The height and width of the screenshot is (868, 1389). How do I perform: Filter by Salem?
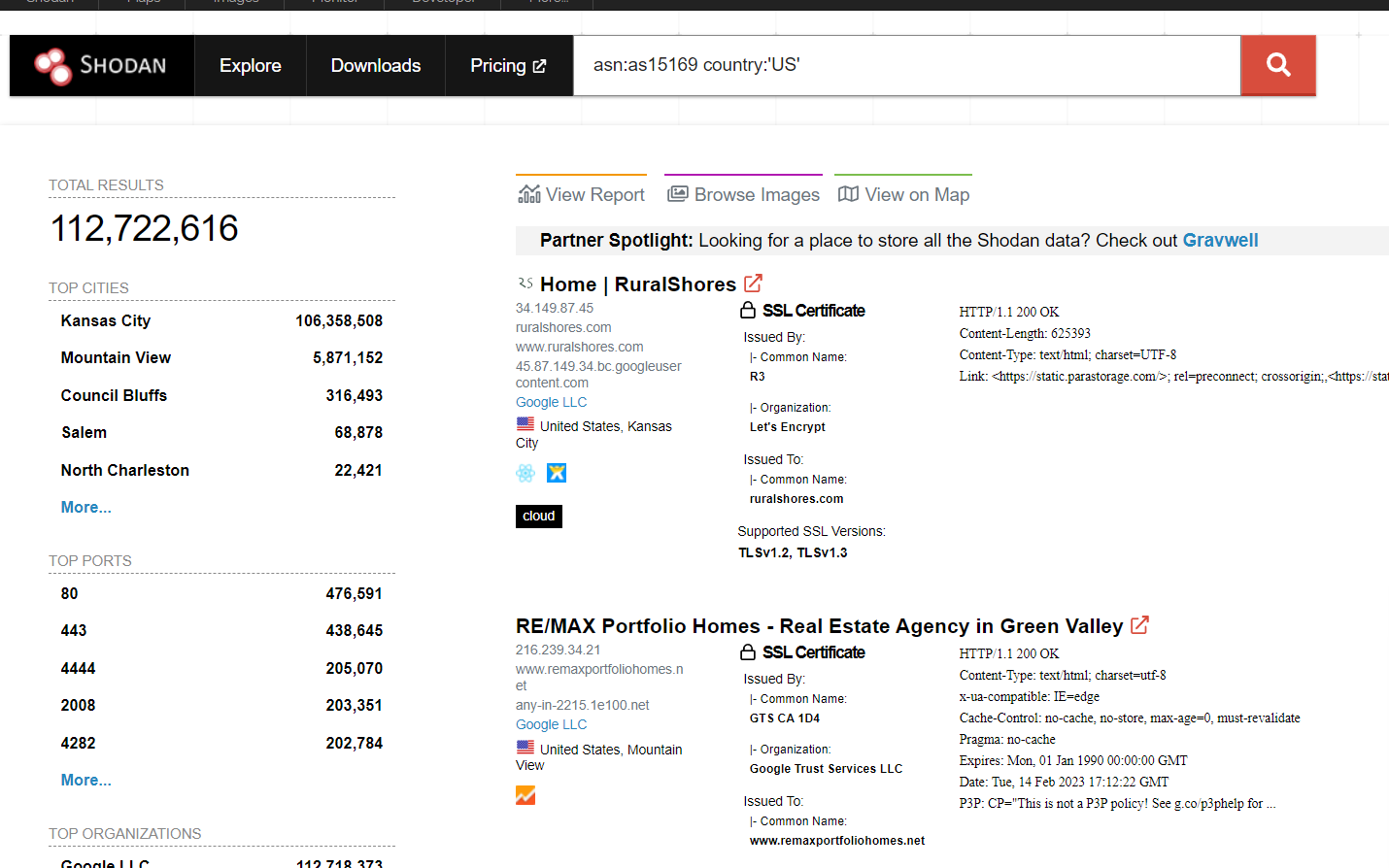coord(84,432)
